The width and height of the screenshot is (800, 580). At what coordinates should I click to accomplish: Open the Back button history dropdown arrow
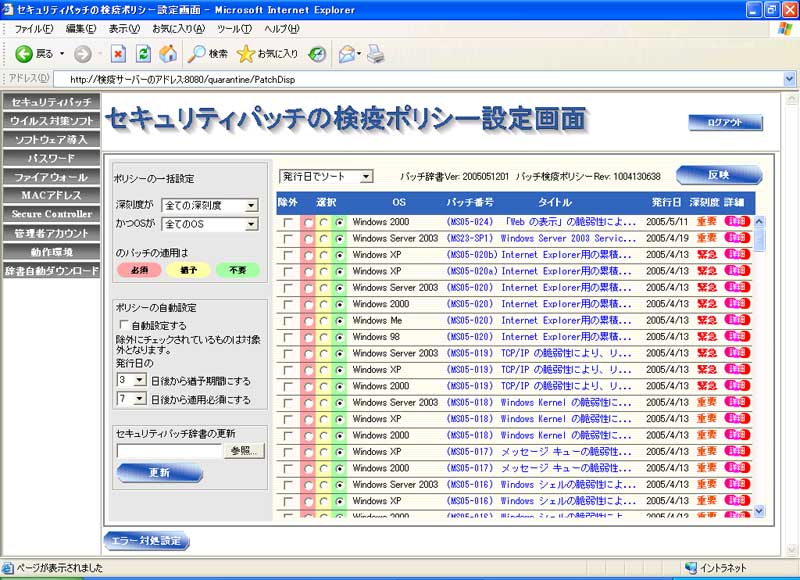pyautogui.click(x=62, y=54)
